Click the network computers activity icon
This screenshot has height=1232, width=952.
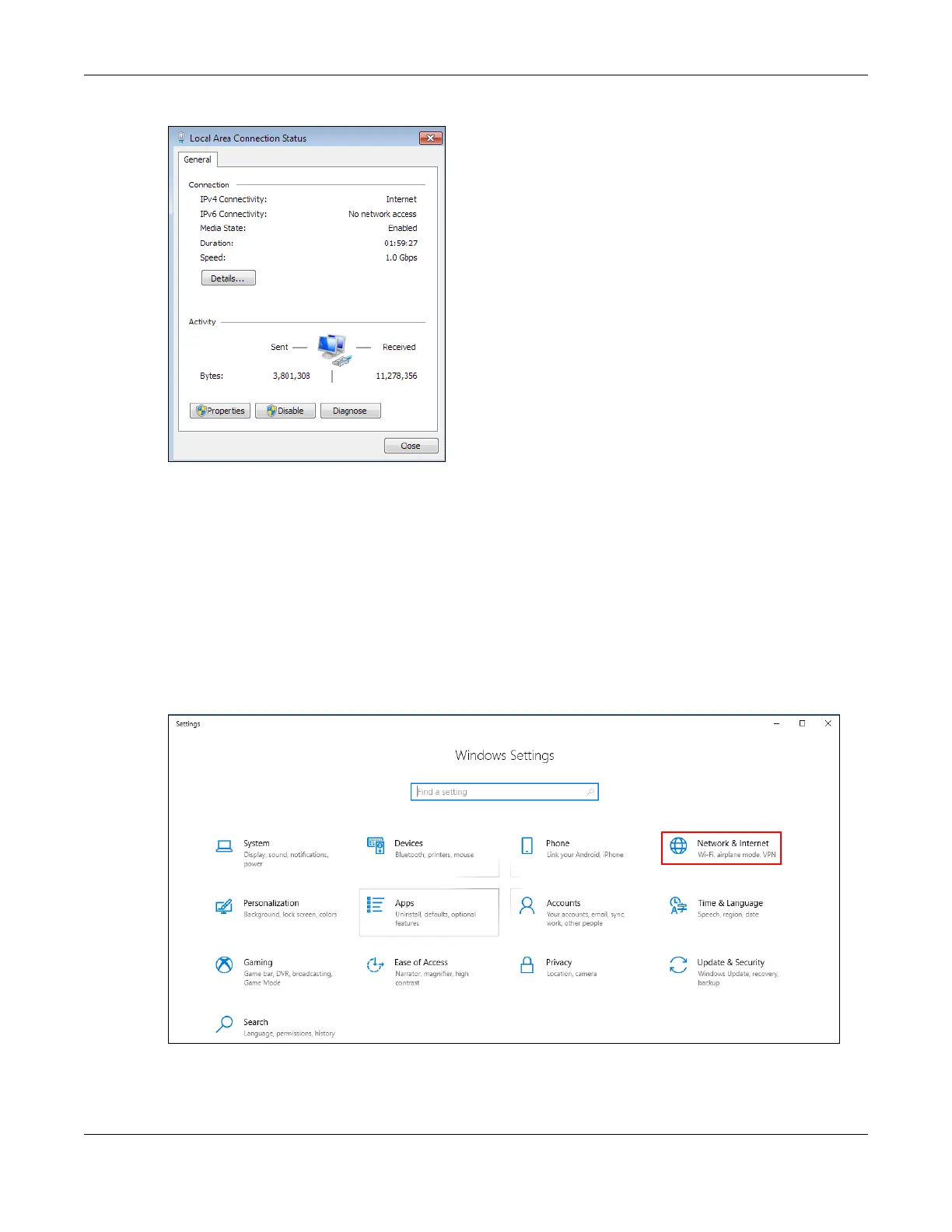click(334, 349)
